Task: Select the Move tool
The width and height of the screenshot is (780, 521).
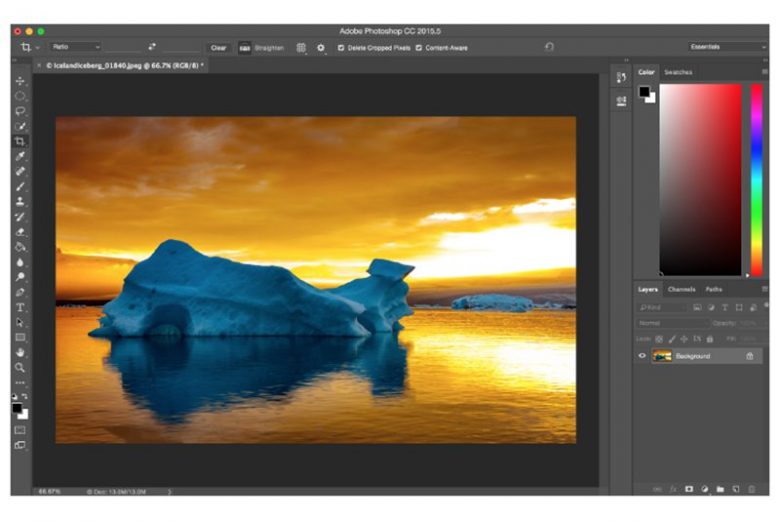Action: pyautogui.click(x=20, y=81)
